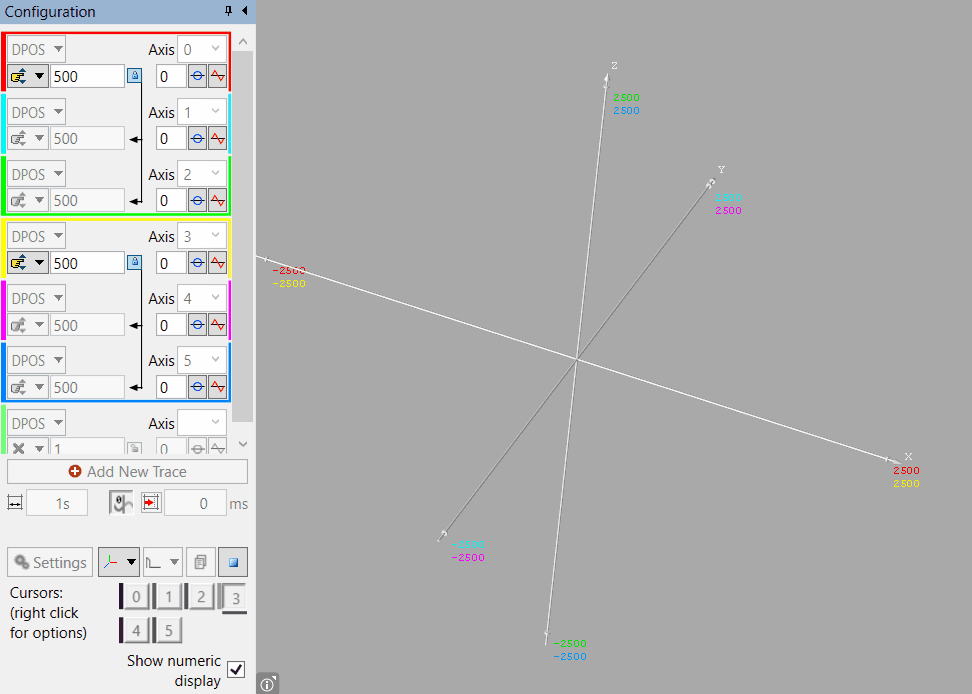Click the trace list scrollbar down arrow
Screen dimensions: 972x694
tap(243, 444)
